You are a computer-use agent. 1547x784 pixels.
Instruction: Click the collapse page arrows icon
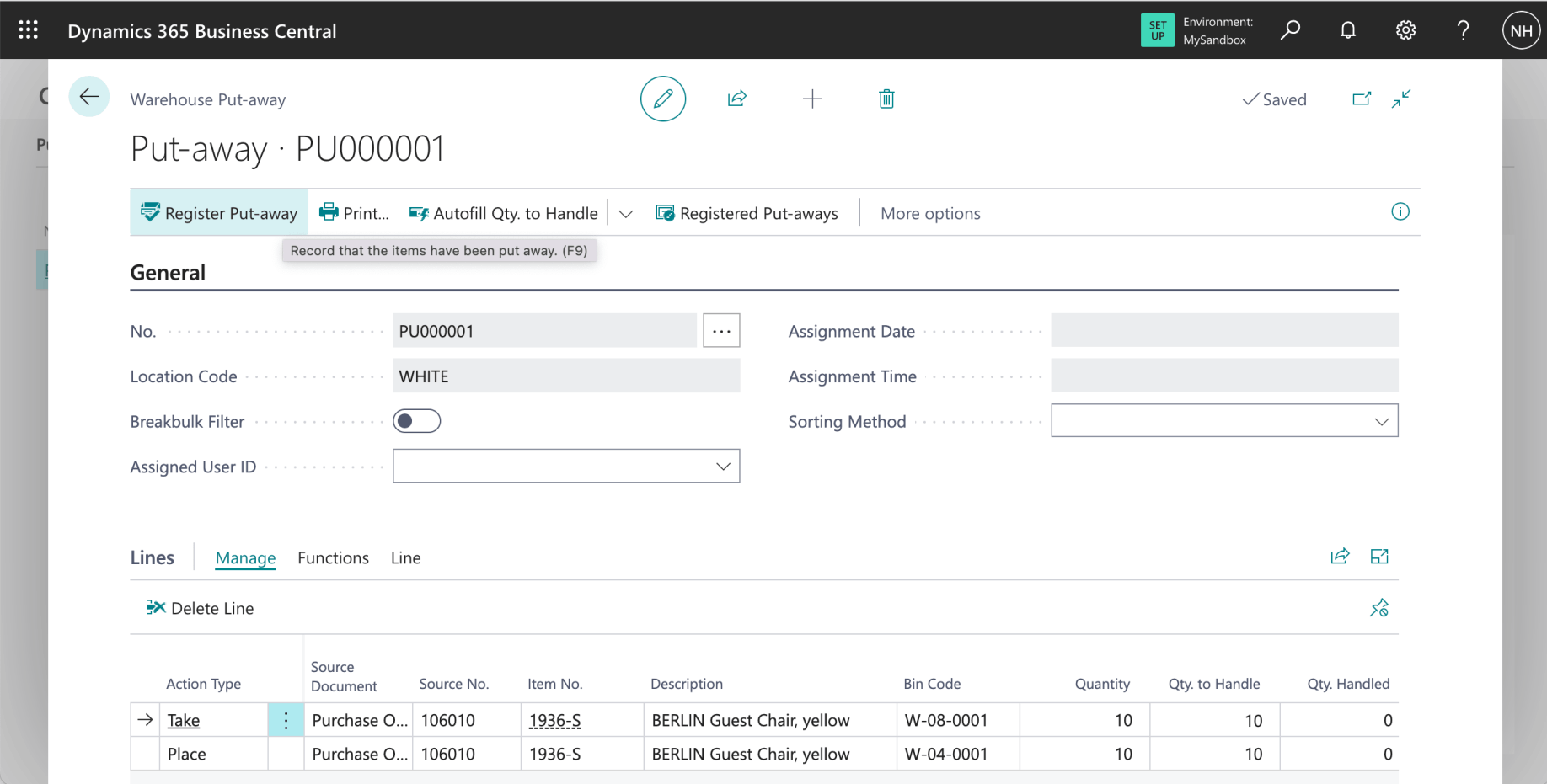1401,99
